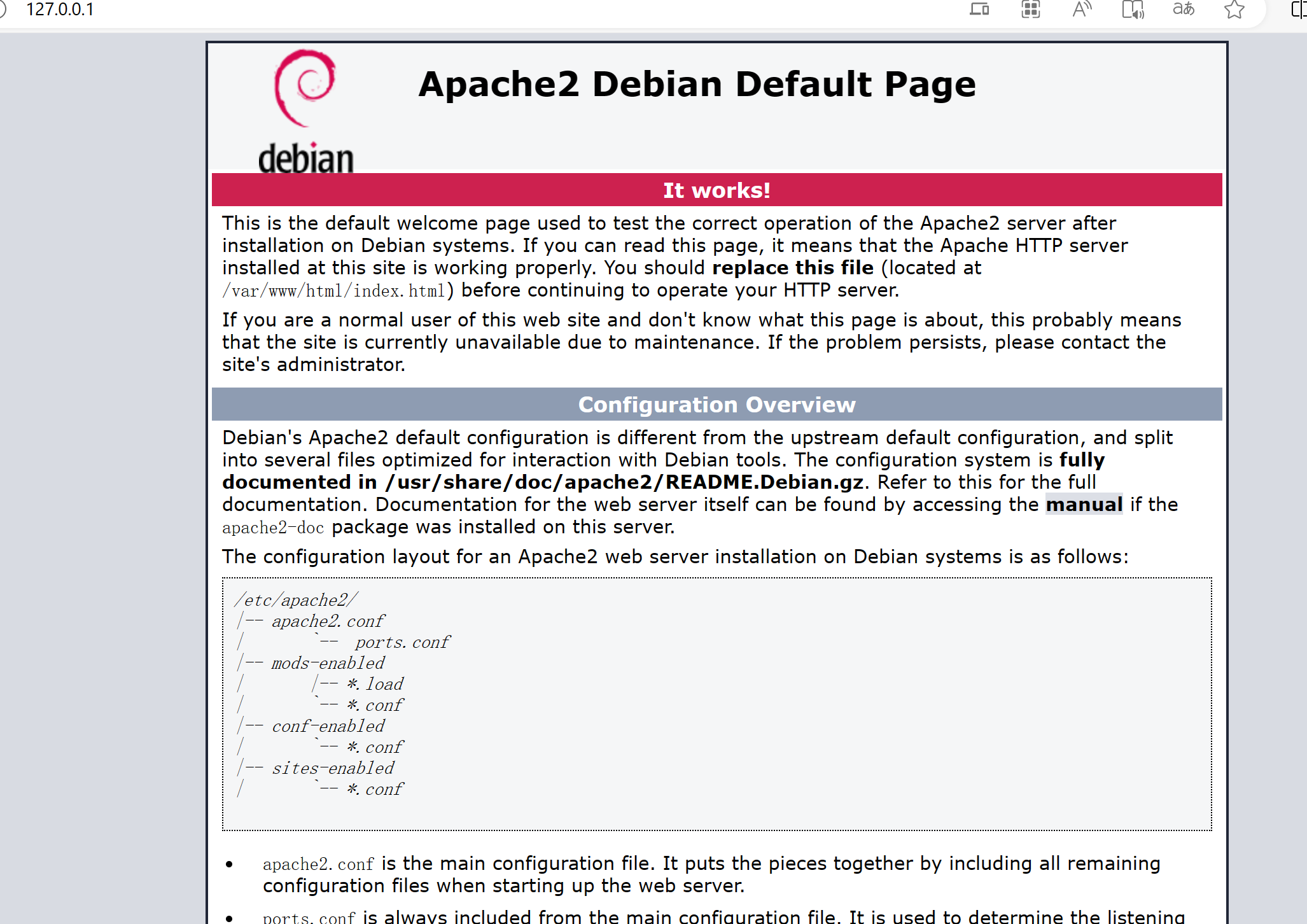Click the bold replace this file text
Viewport: 1307px width, 924px height.
(x=793, y=268)
